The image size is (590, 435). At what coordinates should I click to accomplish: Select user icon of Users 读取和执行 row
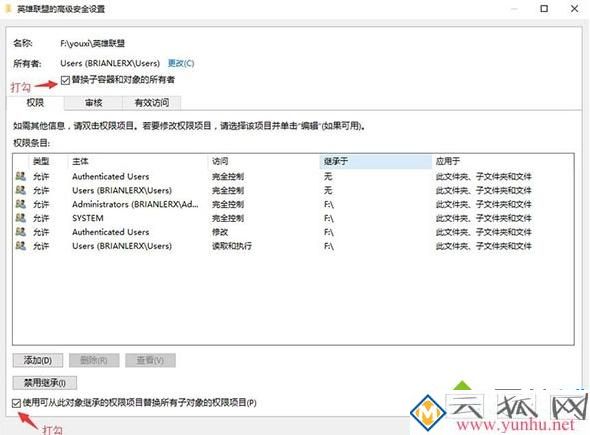(21, 246)
